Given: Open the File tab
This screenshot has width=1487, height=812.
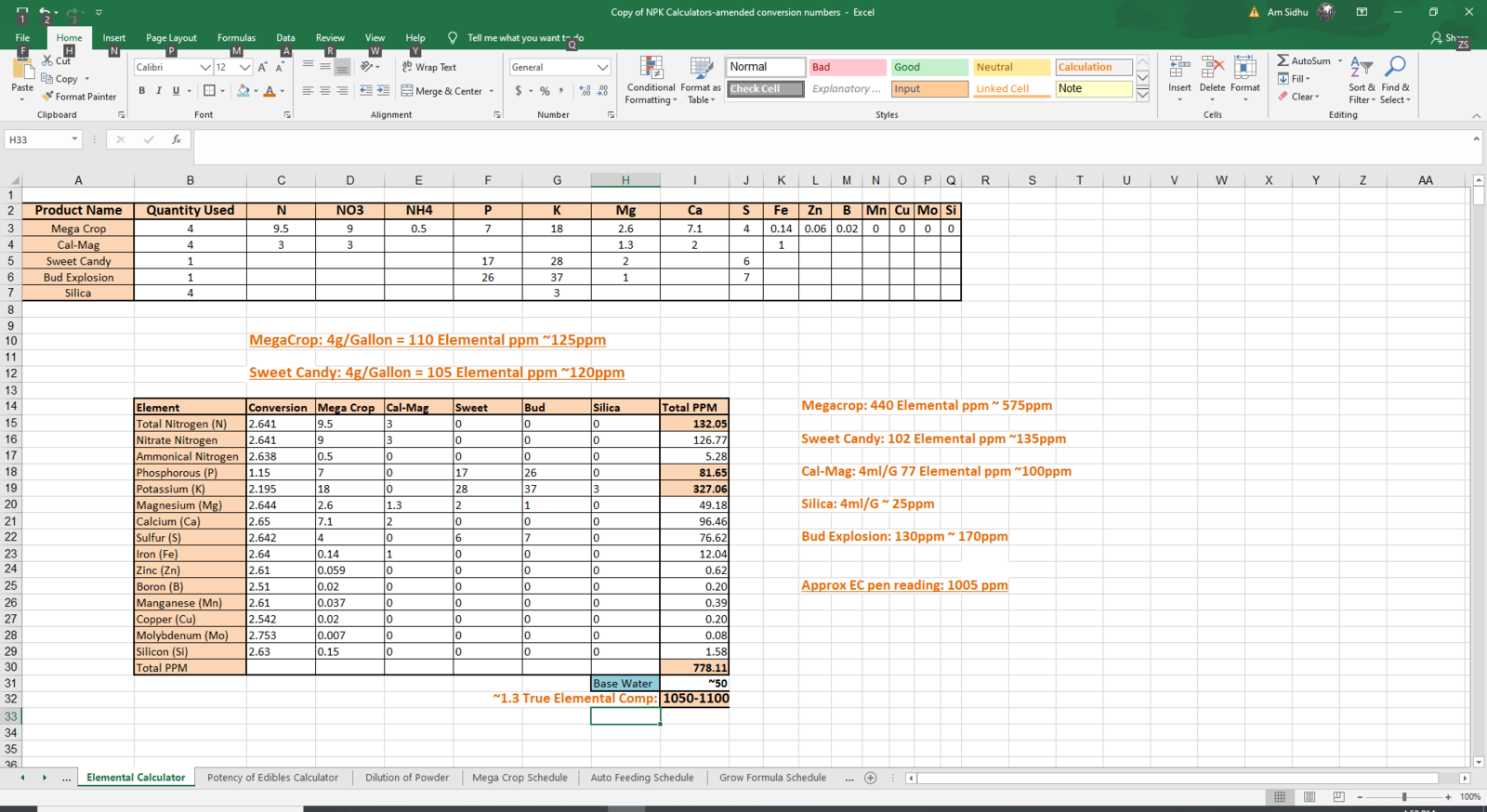Looking at the screenshot, I should [x=22, y=38].
